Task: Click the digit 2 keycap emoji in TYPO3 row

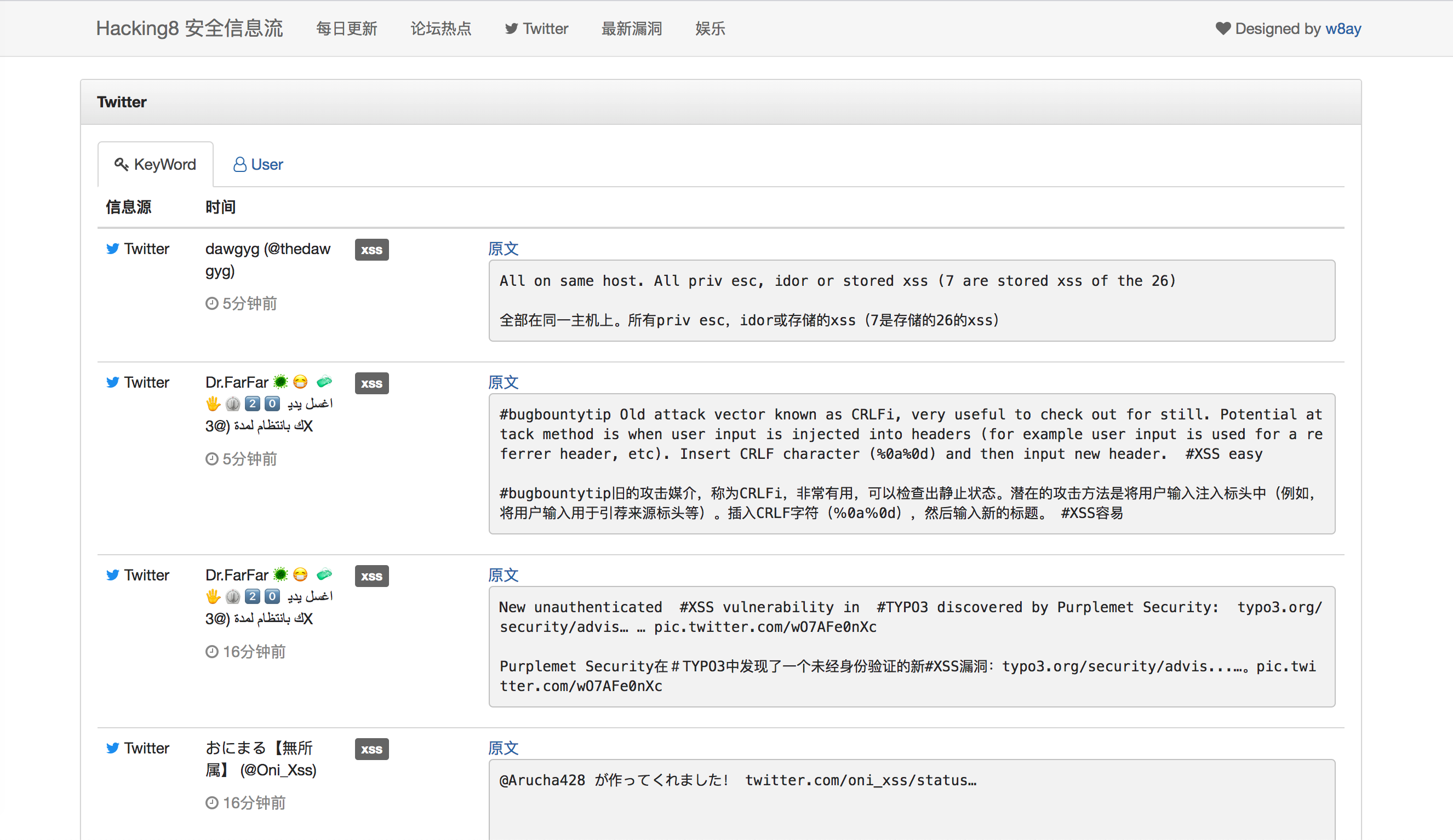Action: [x=253, y=596]
